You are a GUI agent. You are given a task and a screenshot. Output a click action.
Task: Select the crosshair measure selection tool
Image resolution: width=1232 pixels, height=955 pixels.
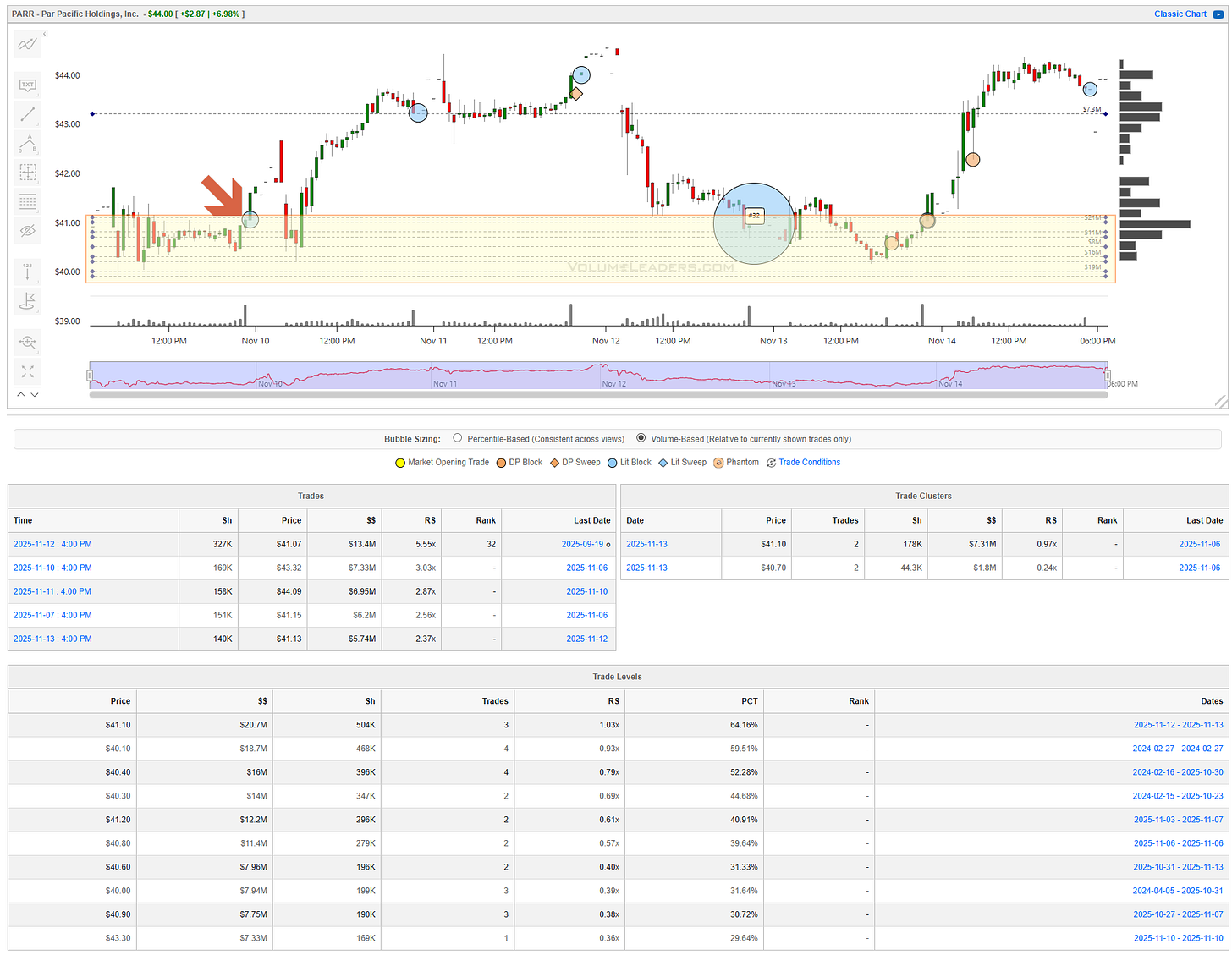click(28, 172)
